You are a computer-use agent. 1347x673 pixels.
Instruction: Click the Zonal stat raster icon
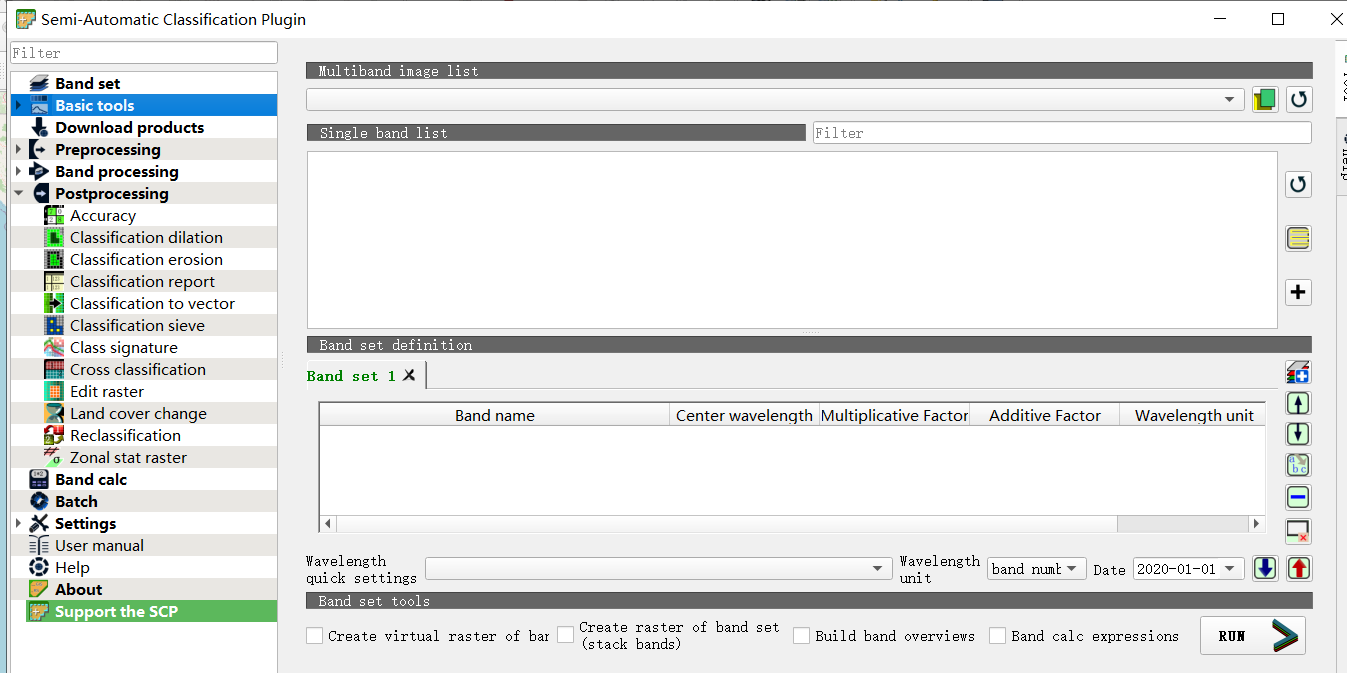[54, 457]
